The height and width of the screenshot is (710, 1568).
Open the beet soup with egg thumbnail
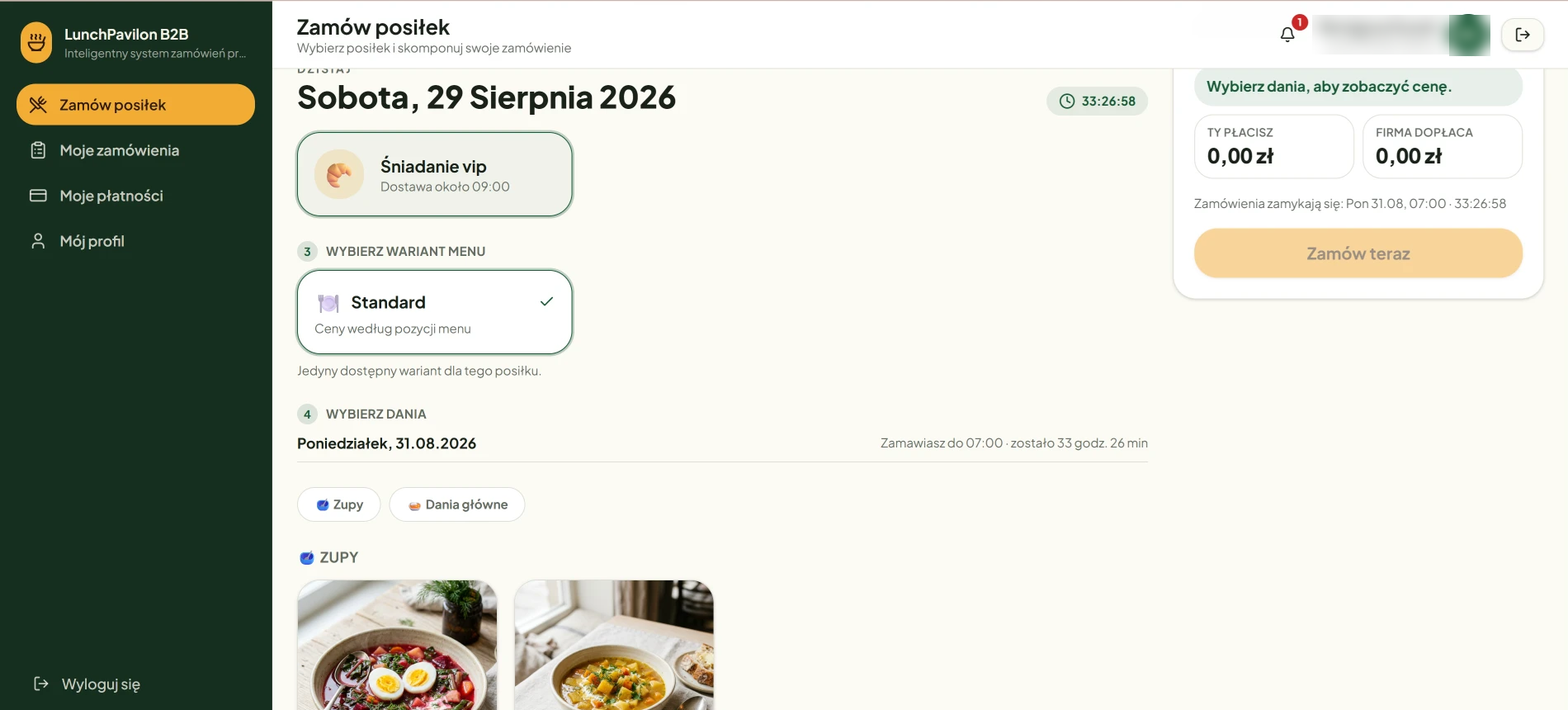(397, 645)
